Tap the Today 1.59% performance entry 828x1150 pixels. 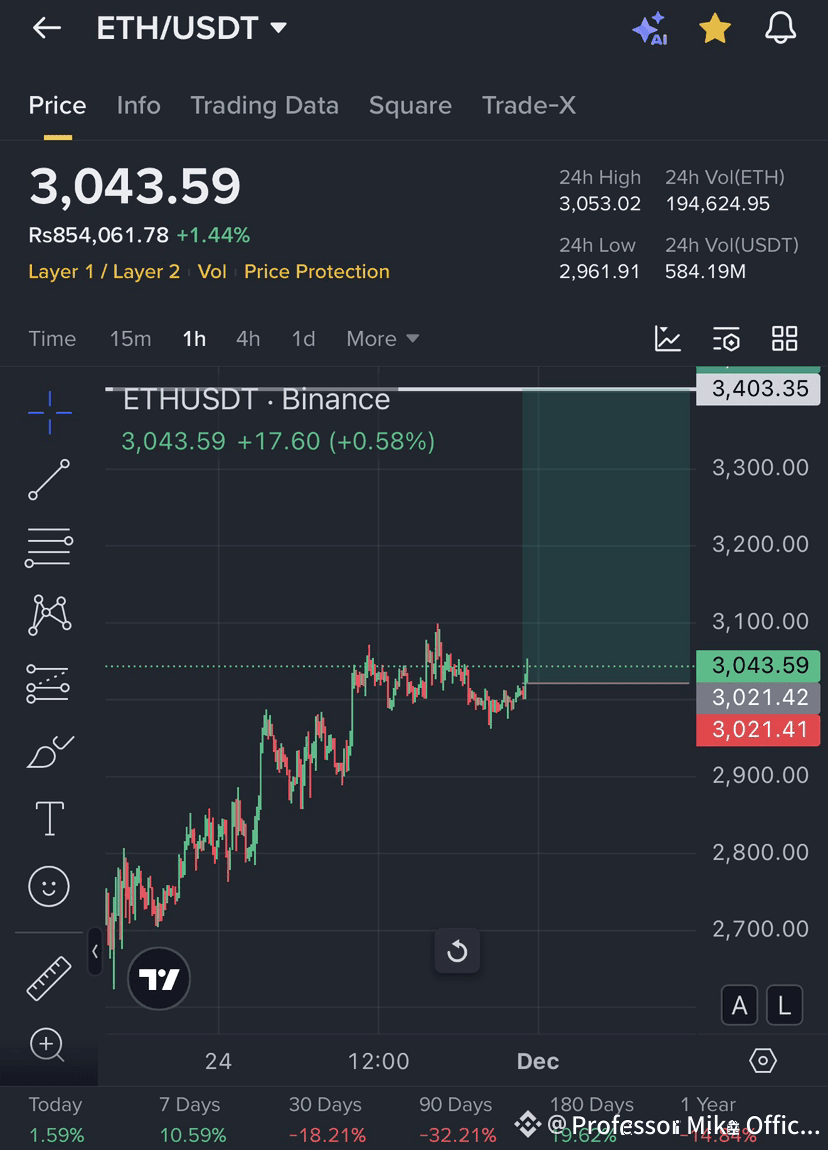56,1120
